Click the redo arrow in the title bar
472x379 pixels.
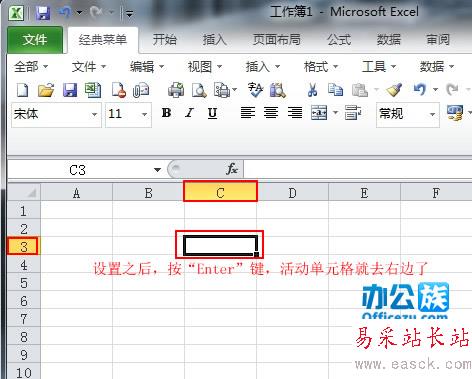[97, 13]
